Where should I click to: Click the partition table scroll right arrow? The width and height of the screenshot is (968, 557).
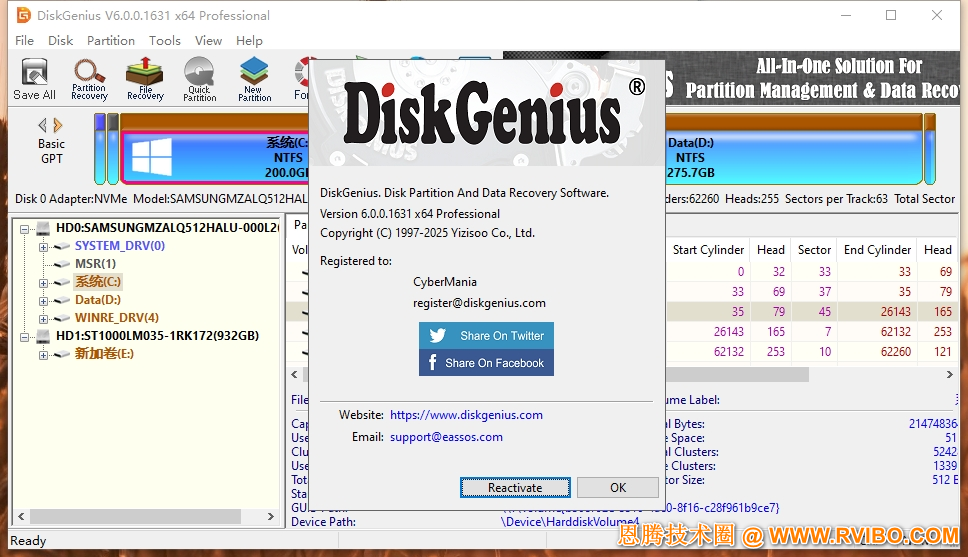(949, 374)
